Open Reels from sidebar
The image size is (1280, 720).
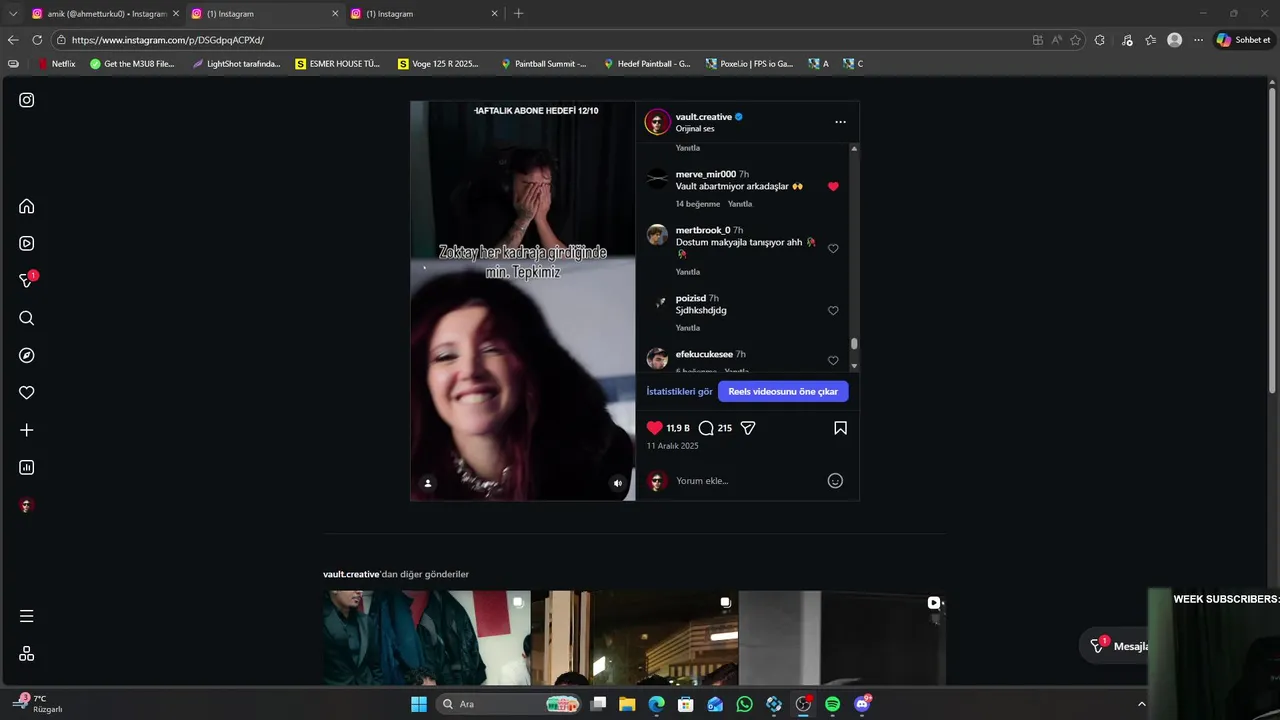click(x=27, y=243)
